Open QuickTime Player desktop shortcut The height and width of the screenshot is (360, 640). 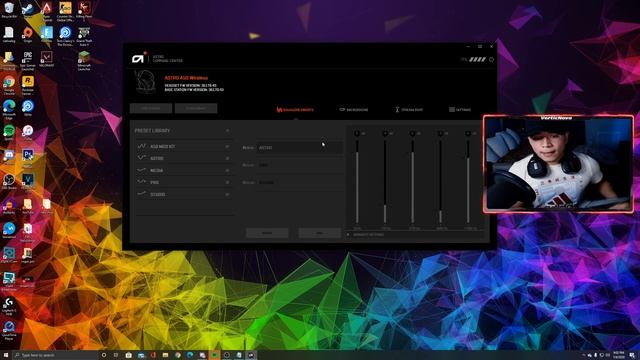[x=9, y=331]
